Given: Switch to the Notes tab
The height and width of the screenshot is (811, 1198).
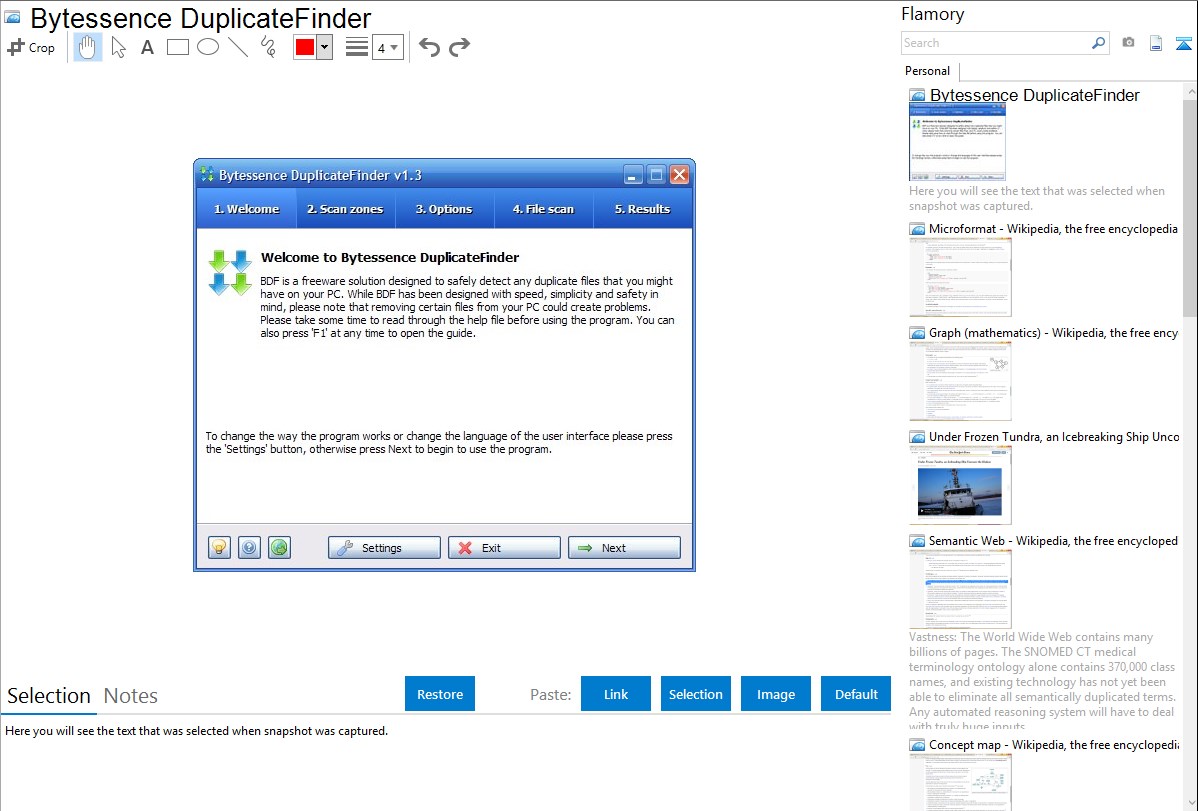Looking at the screenshot, I should click(131, 696).
